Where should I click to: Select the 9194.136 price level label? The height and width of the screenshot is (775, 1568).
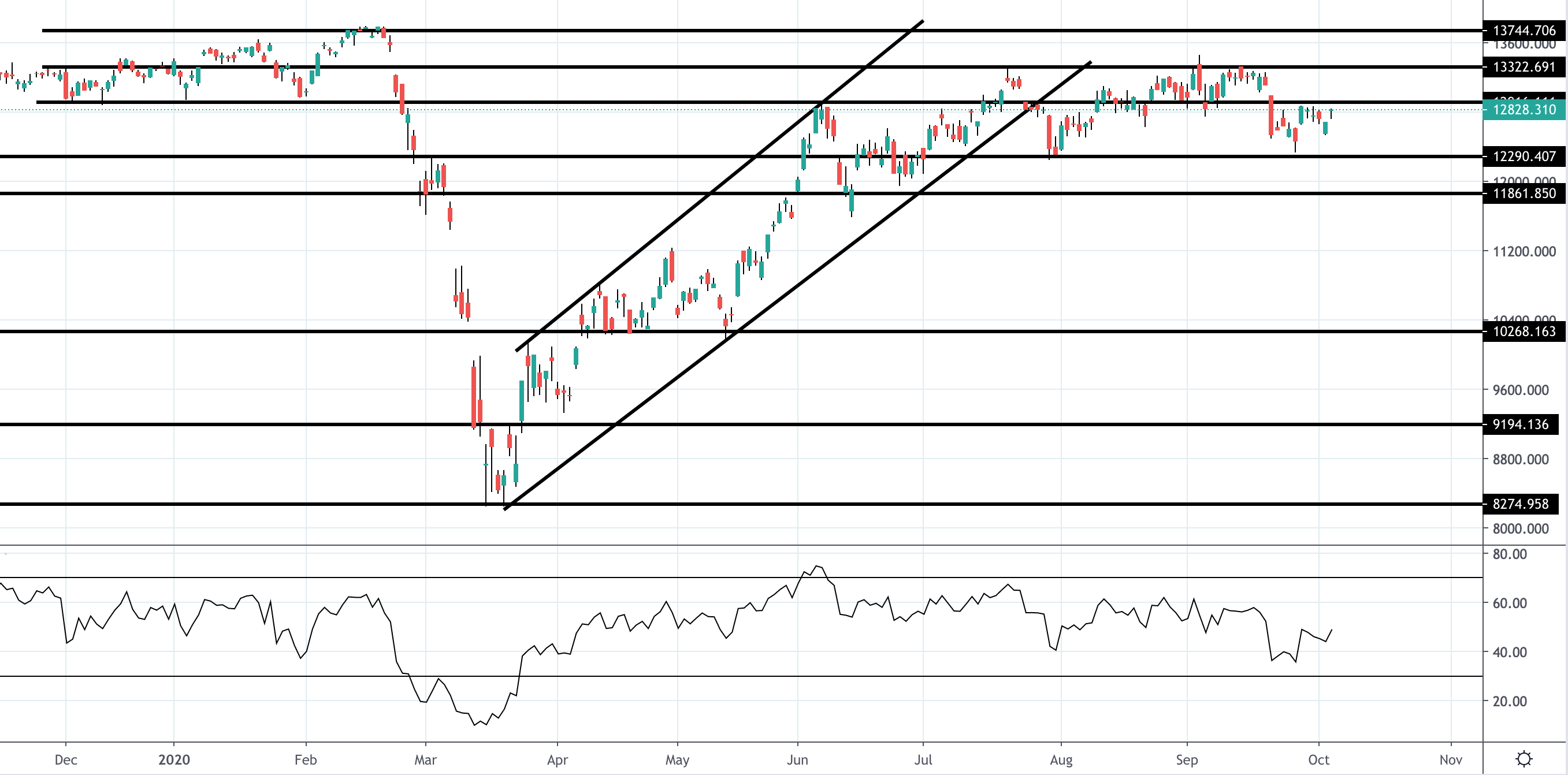pos(1520,424)
